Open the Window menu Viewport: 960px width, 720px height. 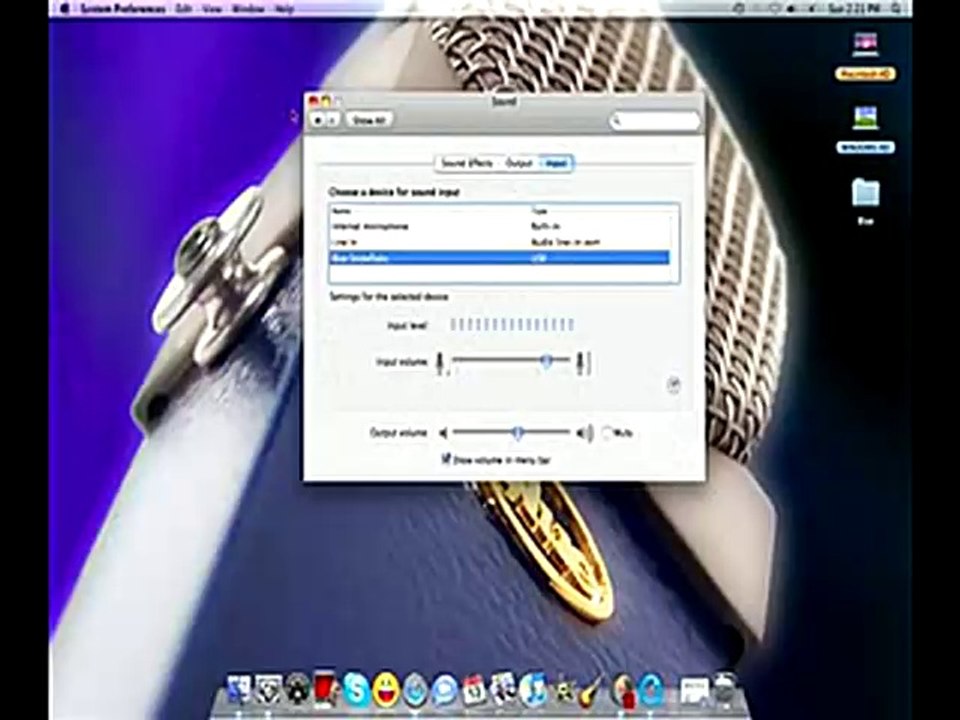249,9
